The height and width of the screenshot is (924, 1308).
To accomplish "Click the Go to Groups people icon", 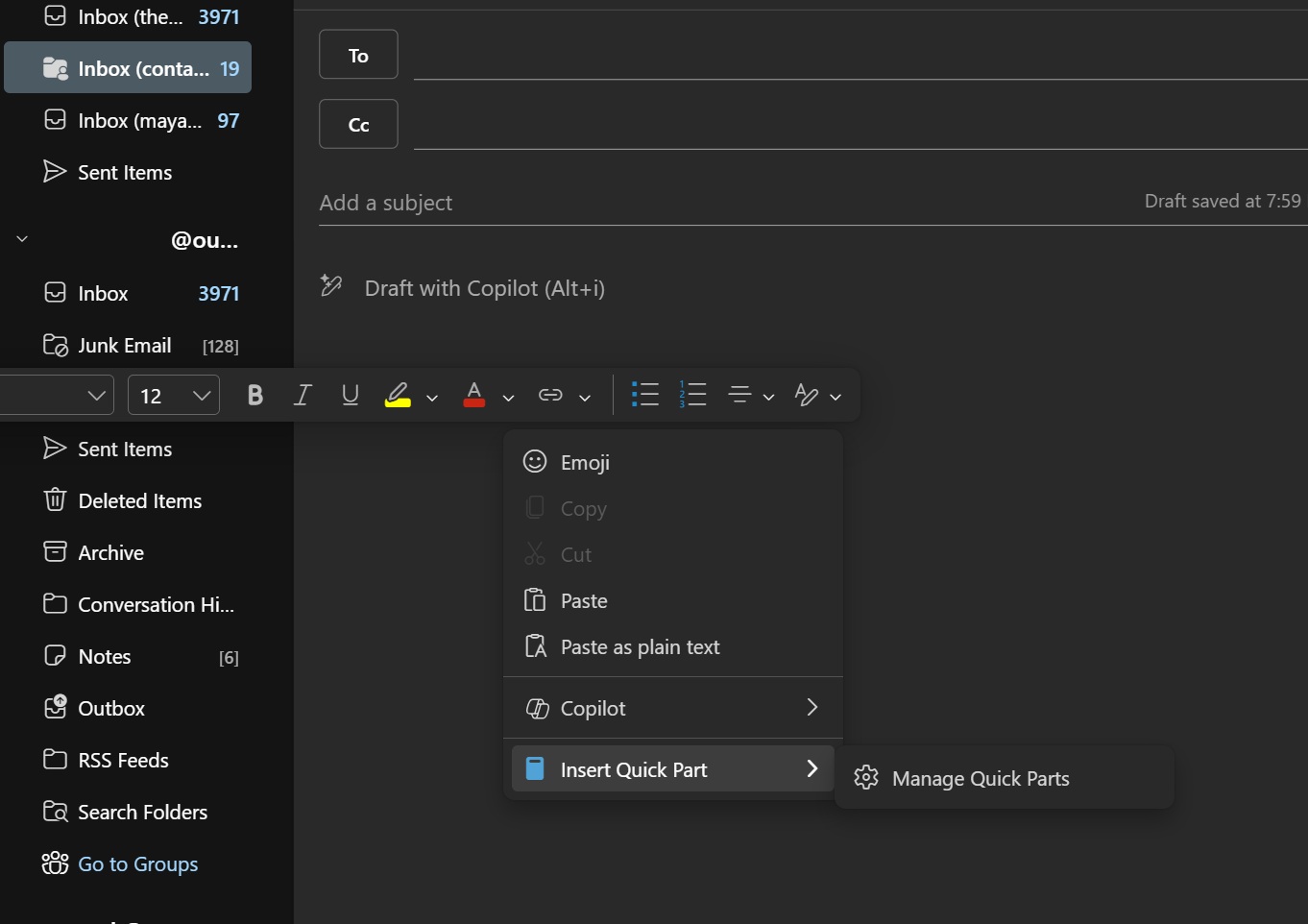I will [55, 863].
